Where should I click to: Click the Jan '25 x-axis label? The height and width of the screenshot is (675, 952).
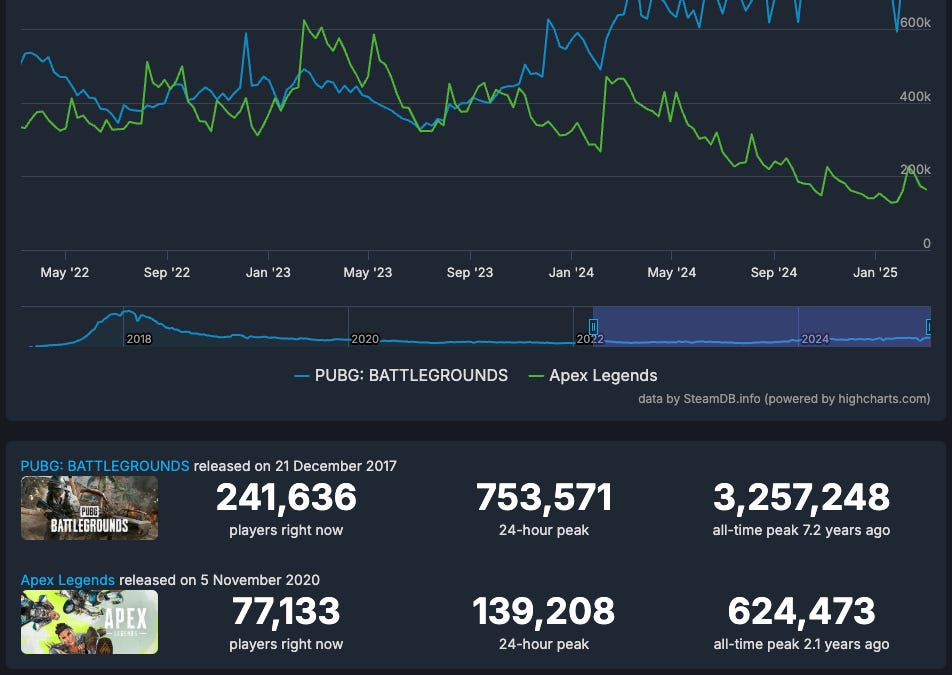[875, 273]
